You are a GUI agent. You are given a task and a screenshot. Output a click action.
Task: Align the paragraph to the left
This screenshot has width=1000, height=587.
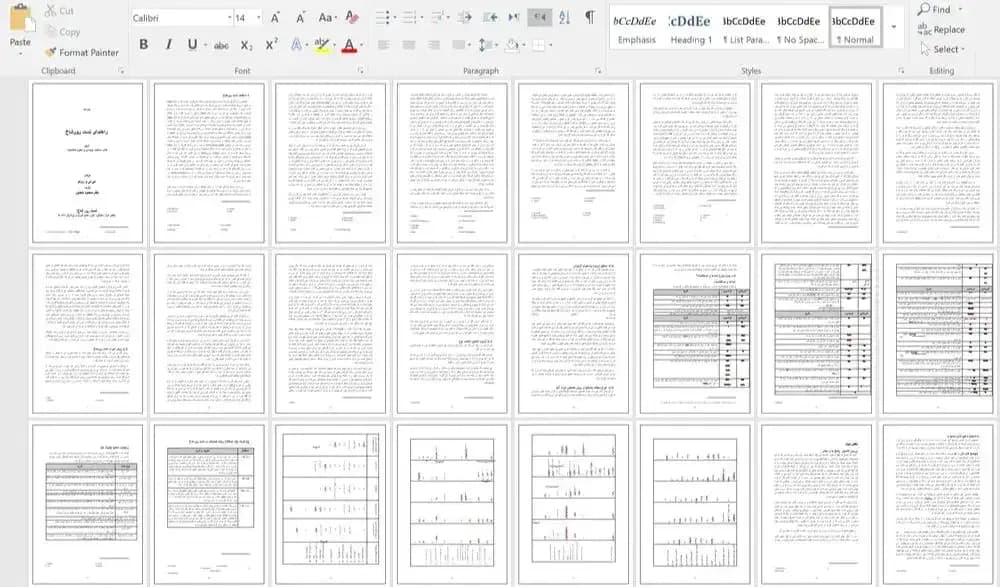(383, 45)
